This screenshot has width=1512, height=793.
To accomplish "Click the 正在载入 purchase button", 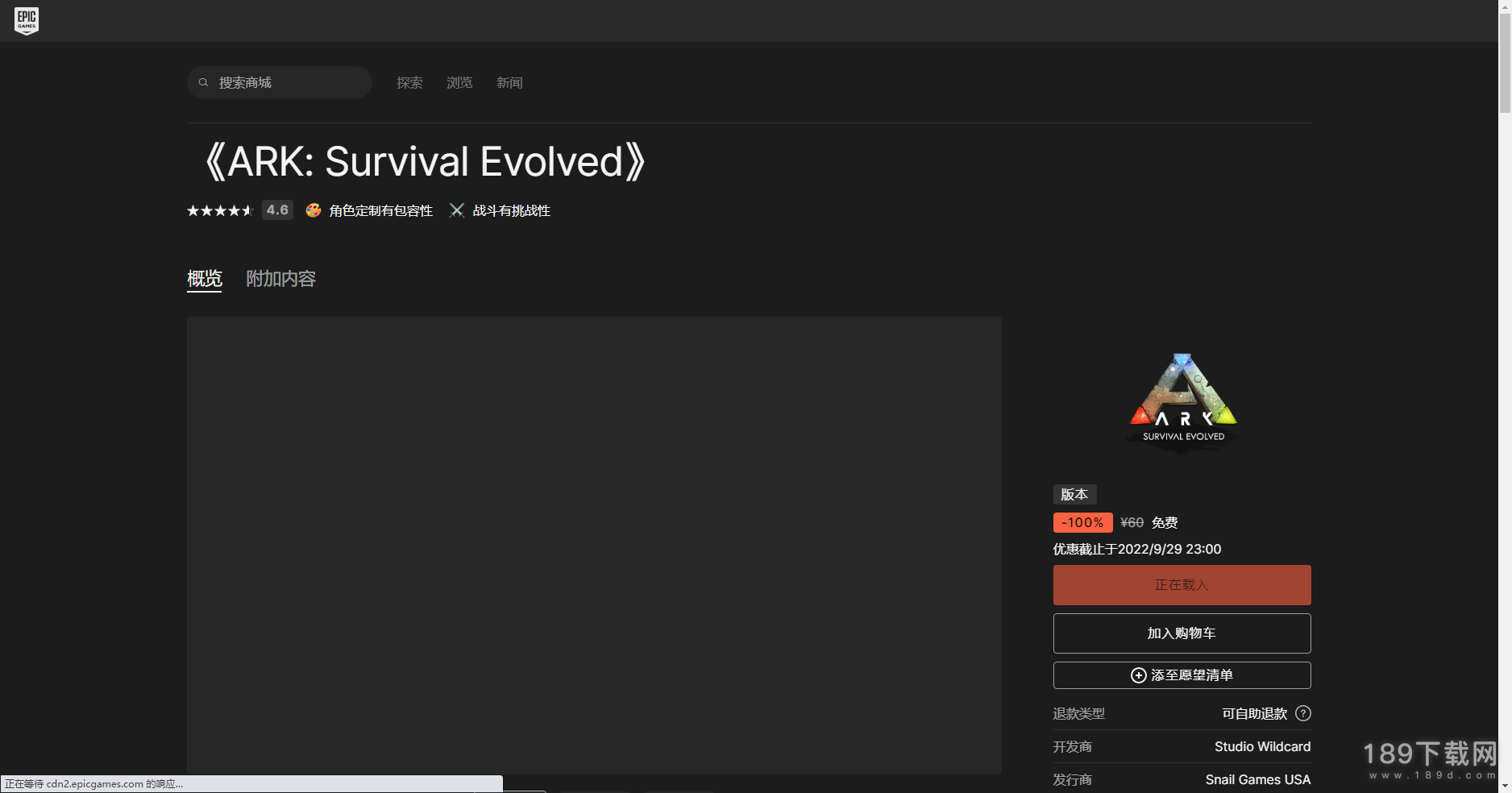I will pos(1182,585).
